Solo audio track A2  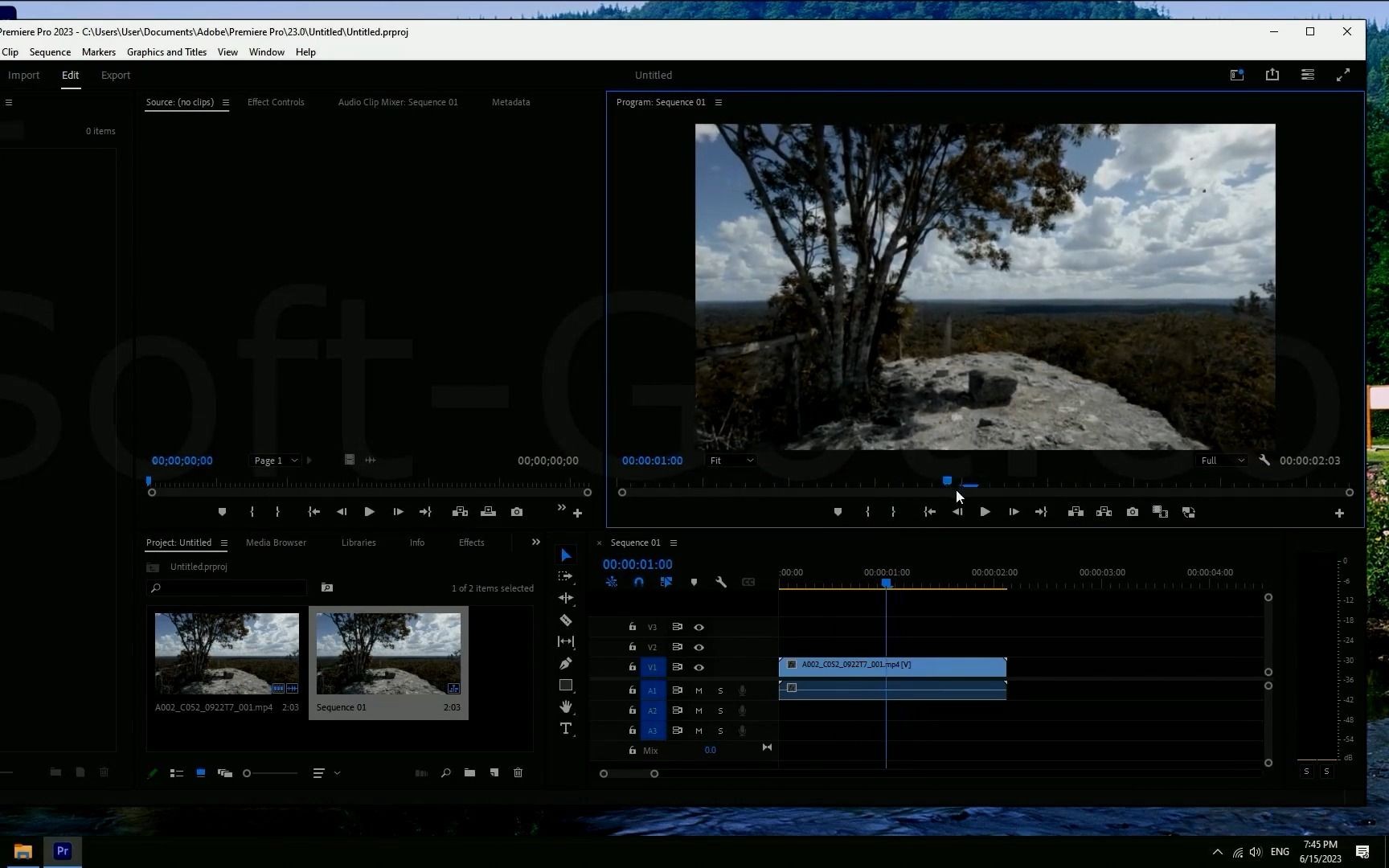click(720, 710)
